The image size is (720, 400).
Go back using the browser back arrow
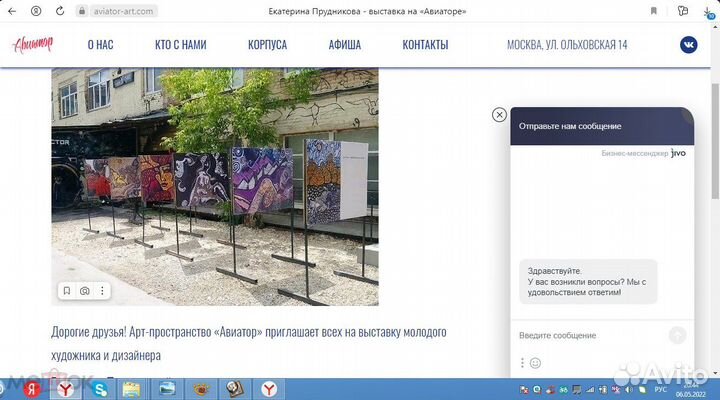[x=12, y=11]
